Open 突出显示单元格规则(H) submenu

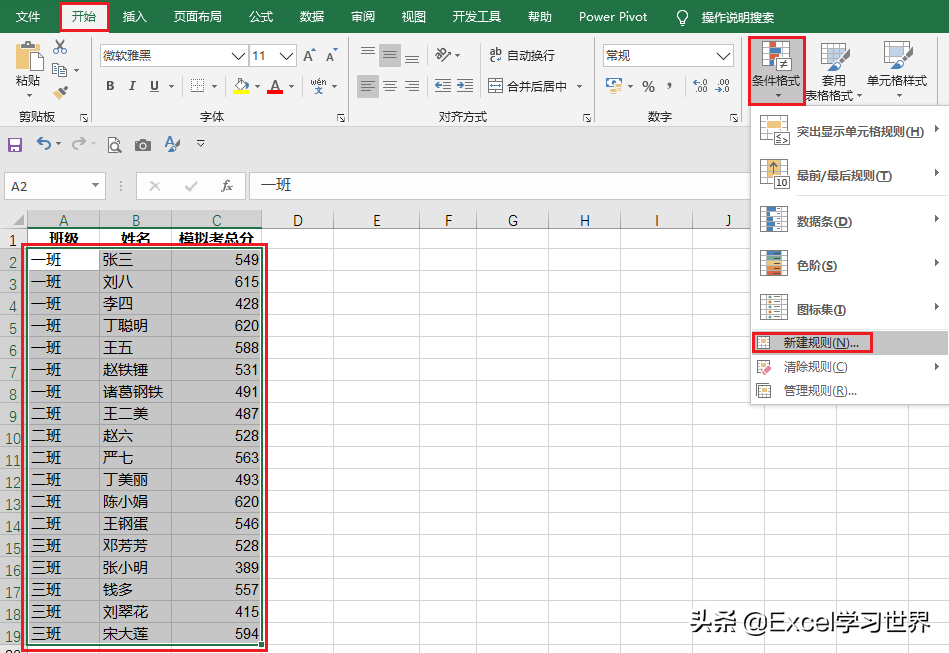pyautogui.click(x=849, y=131)
